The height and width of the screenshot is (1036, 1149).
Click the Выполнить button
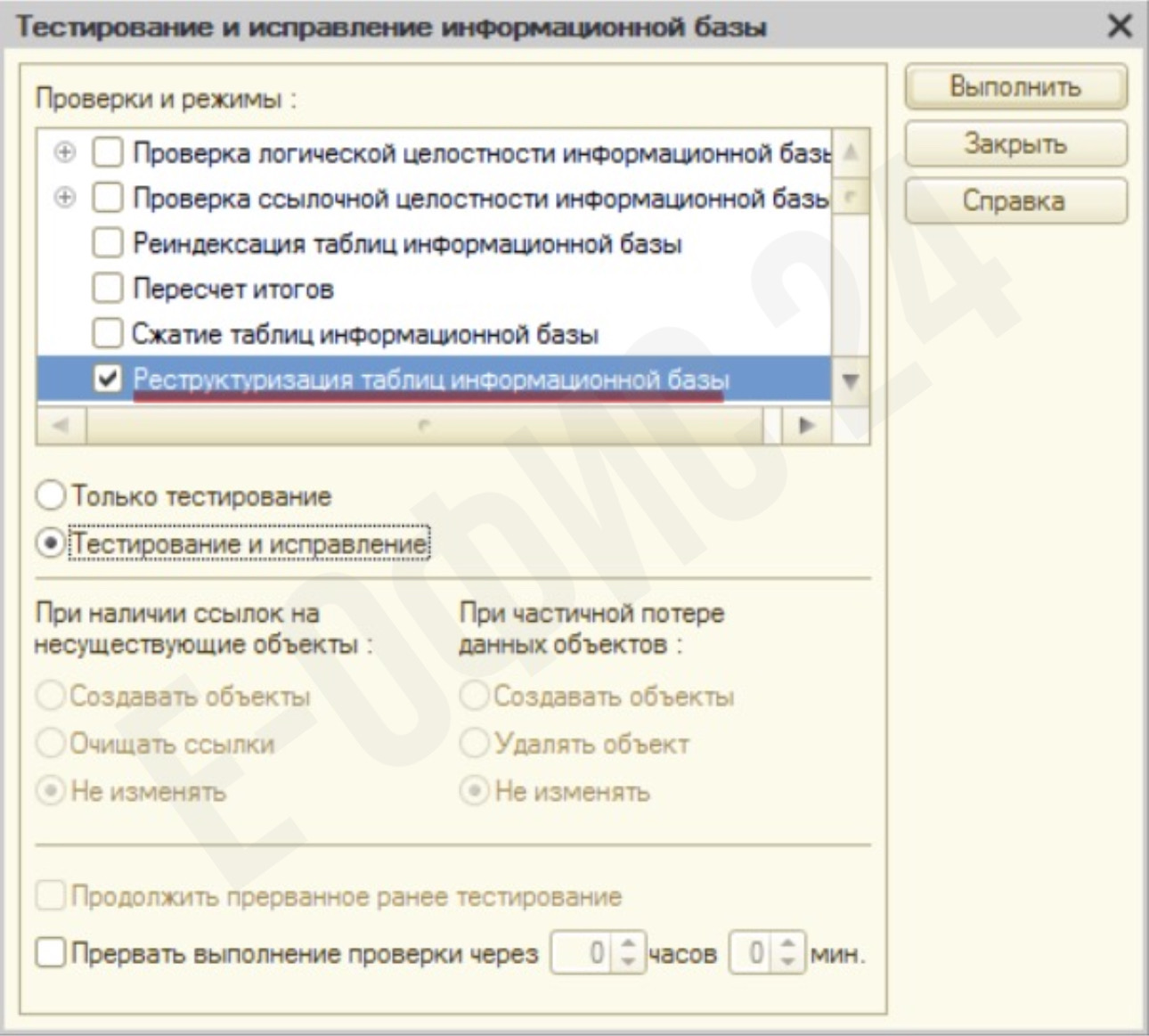pyautogui.click(x=1015, y=87)
